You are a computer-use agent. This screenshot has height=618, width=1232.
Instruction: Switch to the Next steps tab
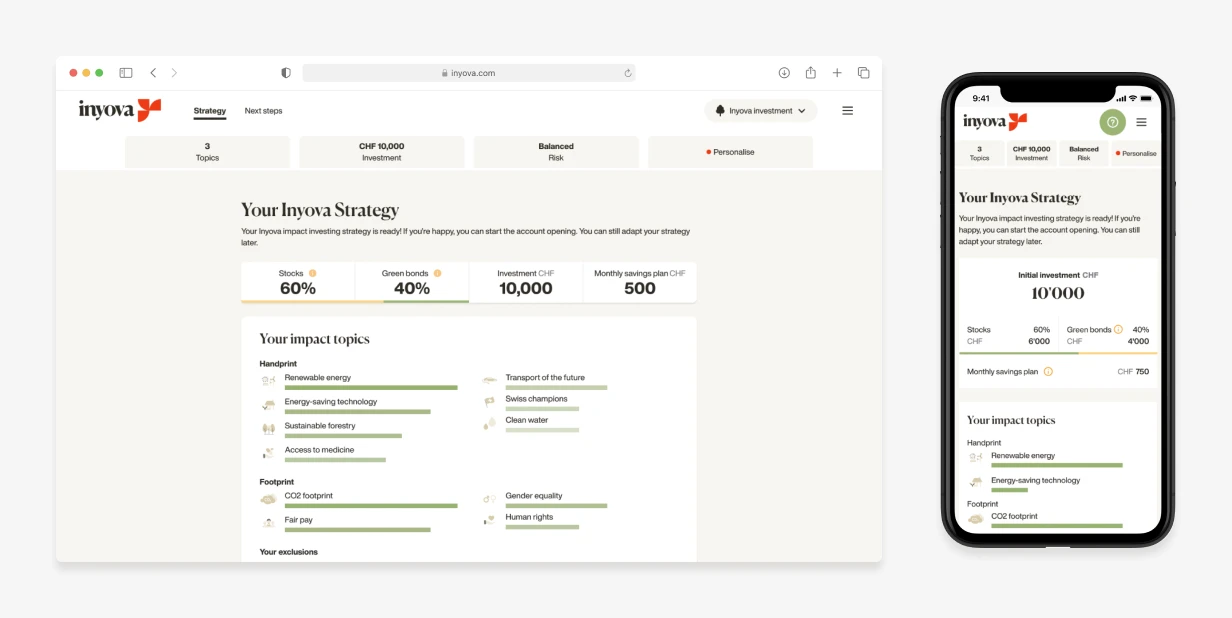(263, 110)
